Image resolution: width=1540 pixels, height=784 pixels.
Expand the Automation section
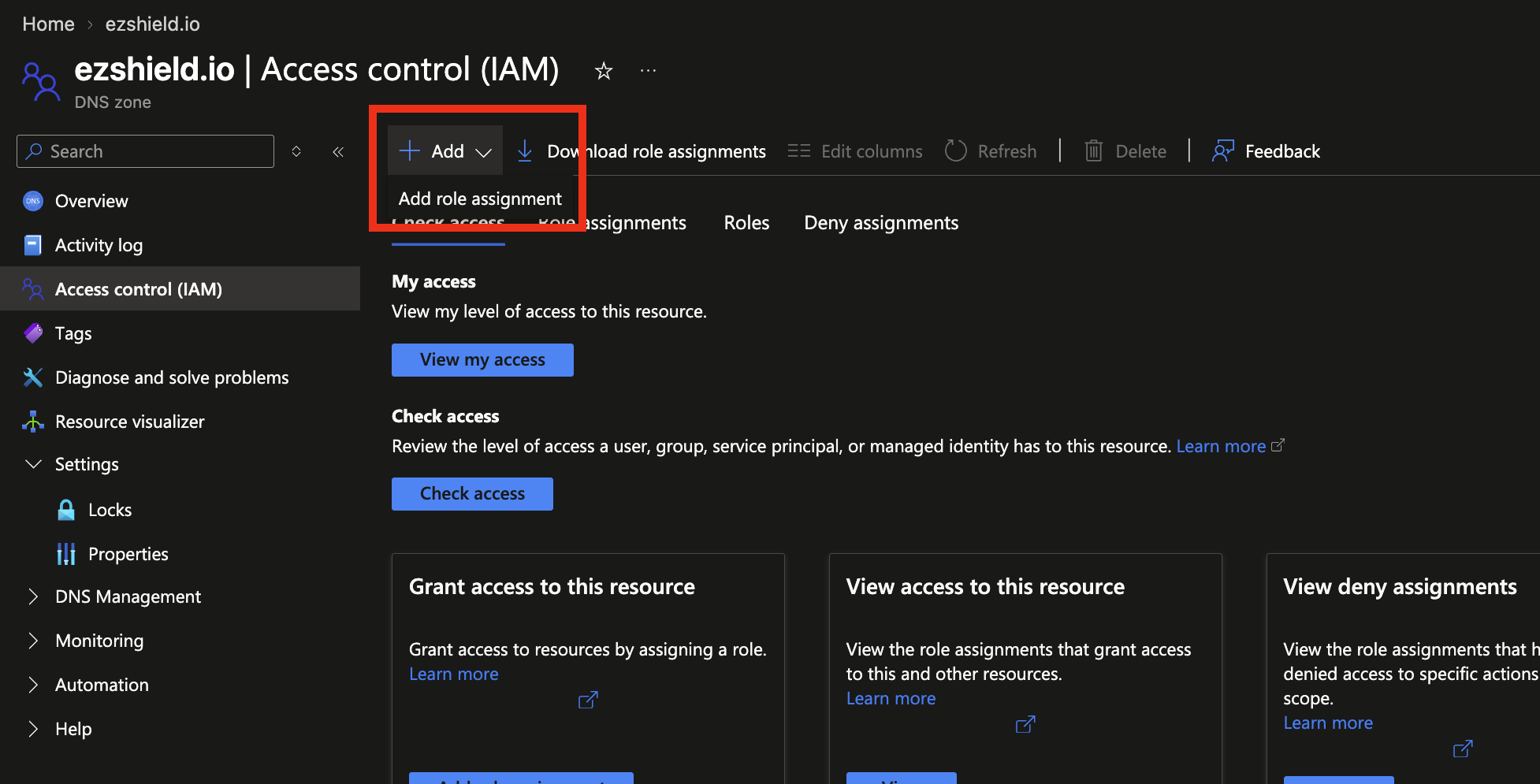[33, 685]
